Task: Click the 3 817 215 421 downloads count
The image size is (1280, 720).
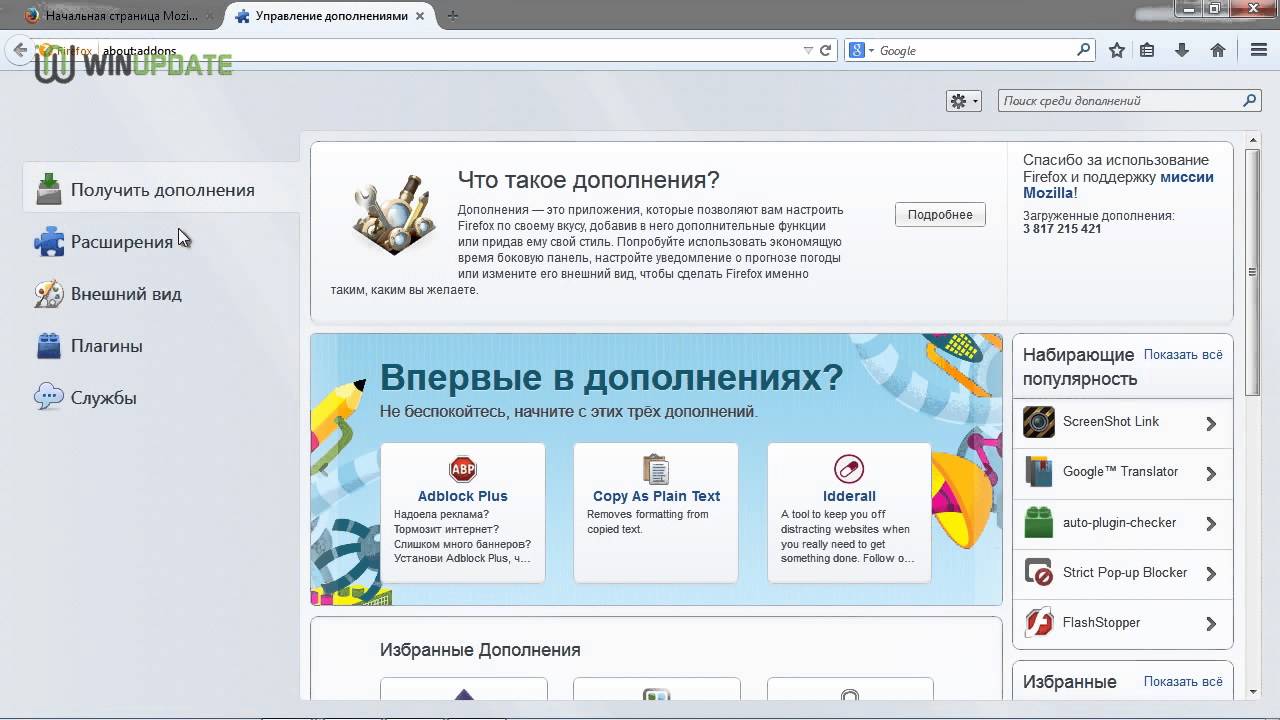Action: [x=1062, y=229]
